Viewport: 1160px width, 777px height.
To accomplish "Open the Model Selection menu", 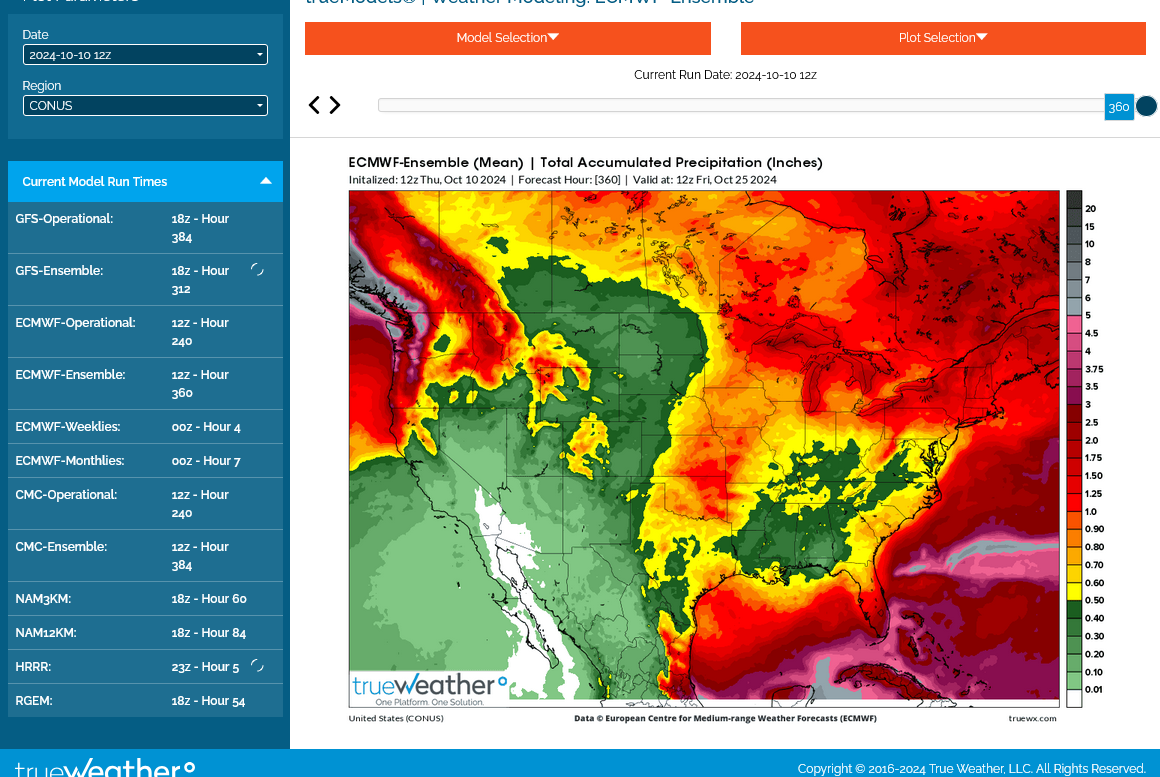I will pos(508,38).
